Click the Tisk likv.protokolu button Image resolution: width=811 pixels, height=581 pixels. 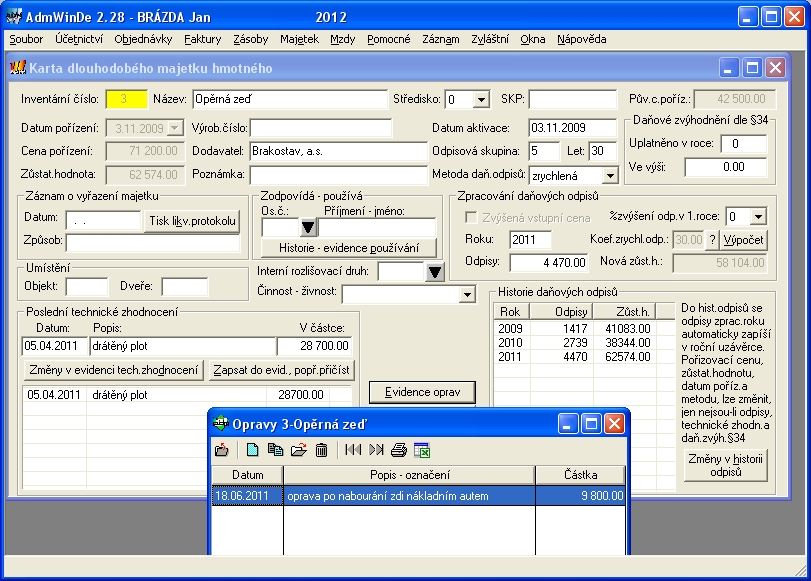pyautogui.click(x=192, y=221)
